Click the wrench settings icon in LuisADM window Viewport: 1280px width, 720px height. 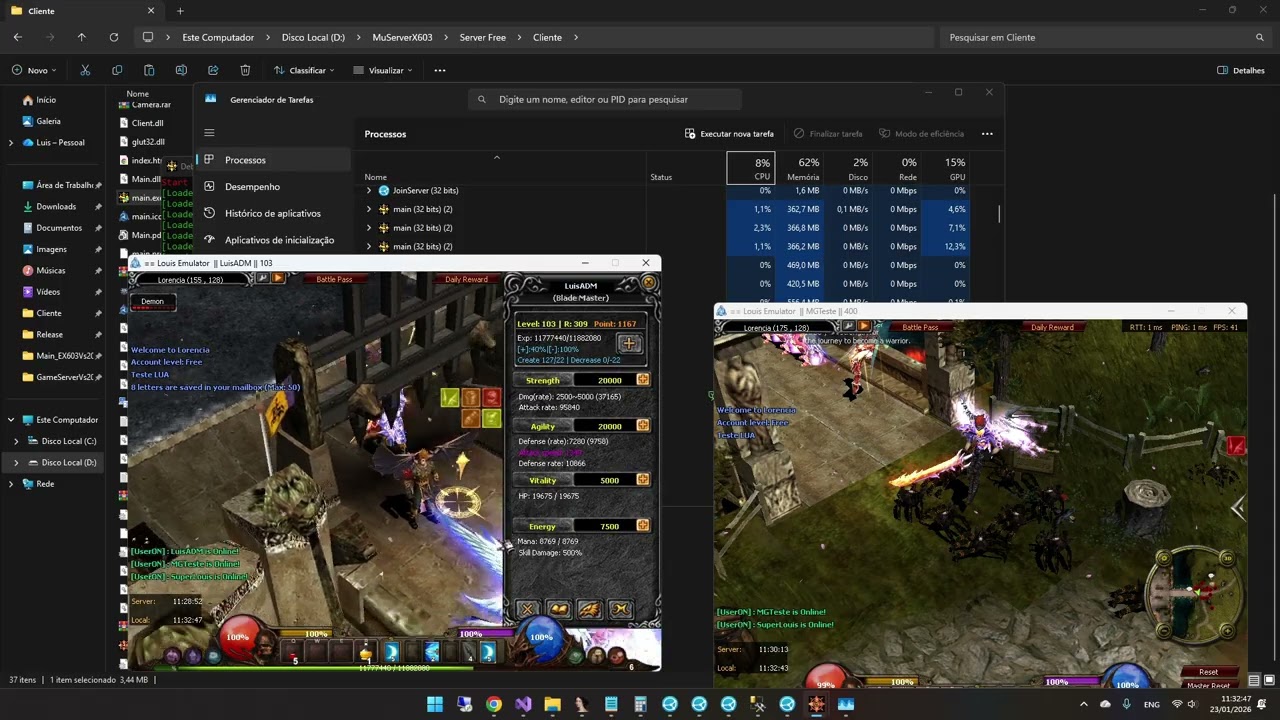(263, 279)
